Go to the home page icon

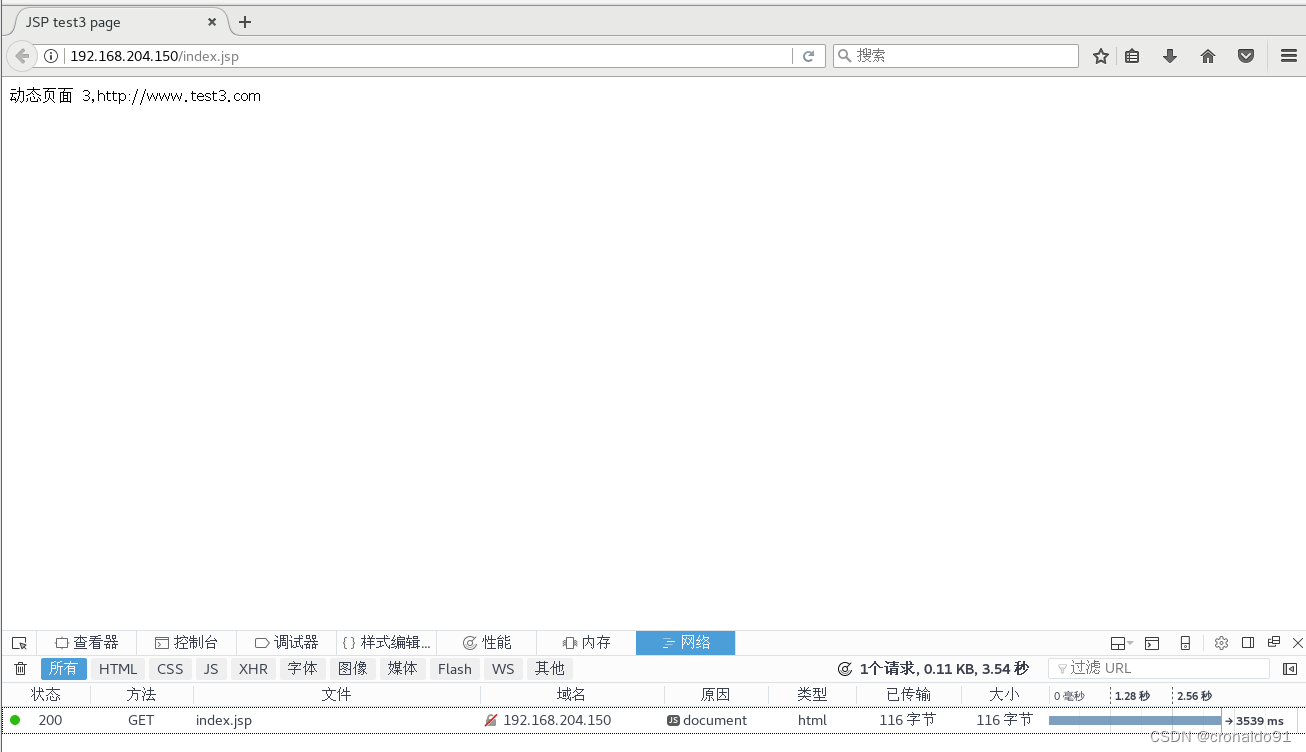point(1208,56)
